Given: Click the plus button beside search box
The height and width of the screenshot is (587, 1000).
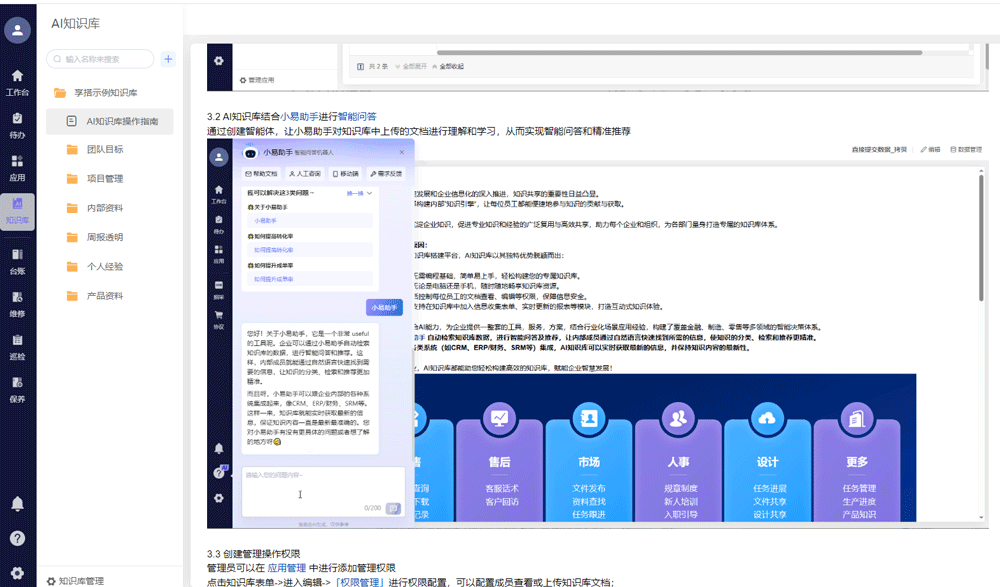Looking at the screenshot, I should pyautogui.click(x=168, y=59).
